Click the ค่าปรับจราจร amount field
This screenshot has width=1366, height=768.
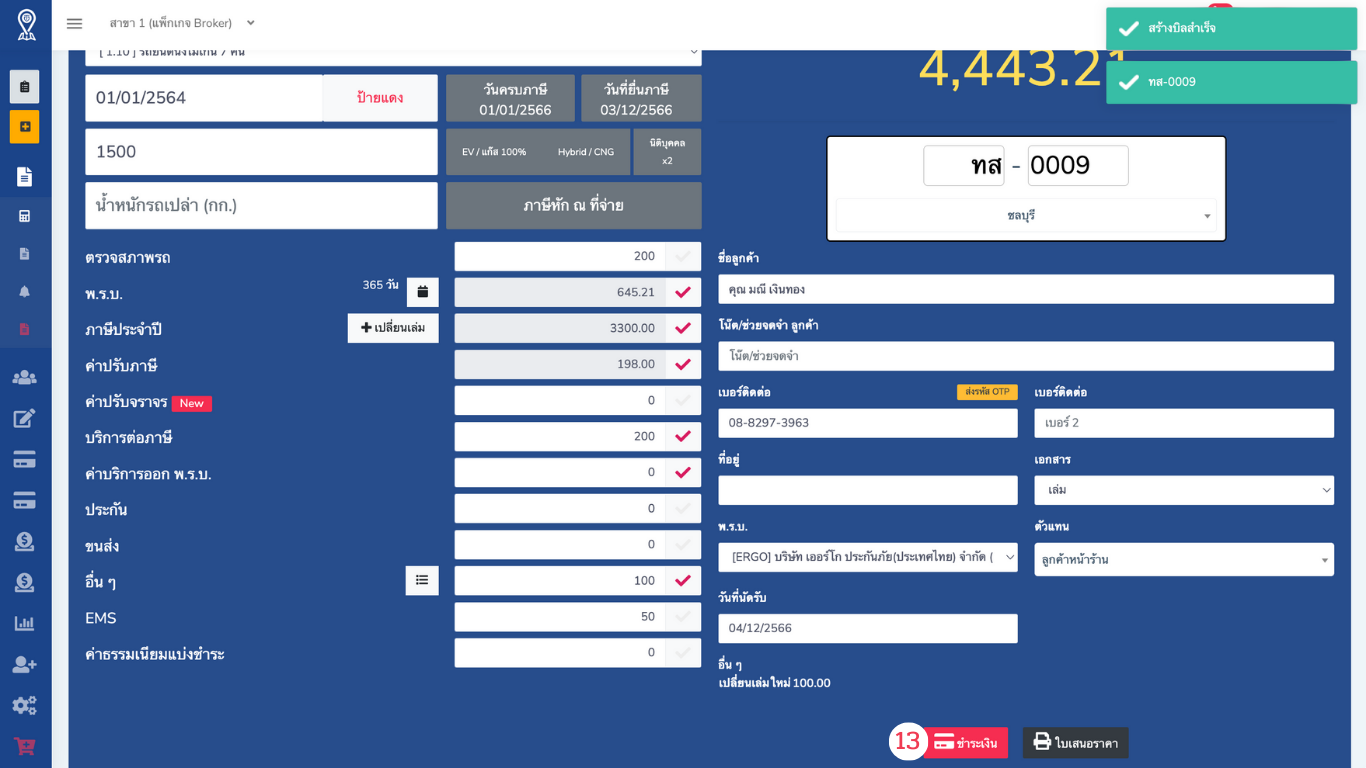pyautogui.click(x=560, y=400)
